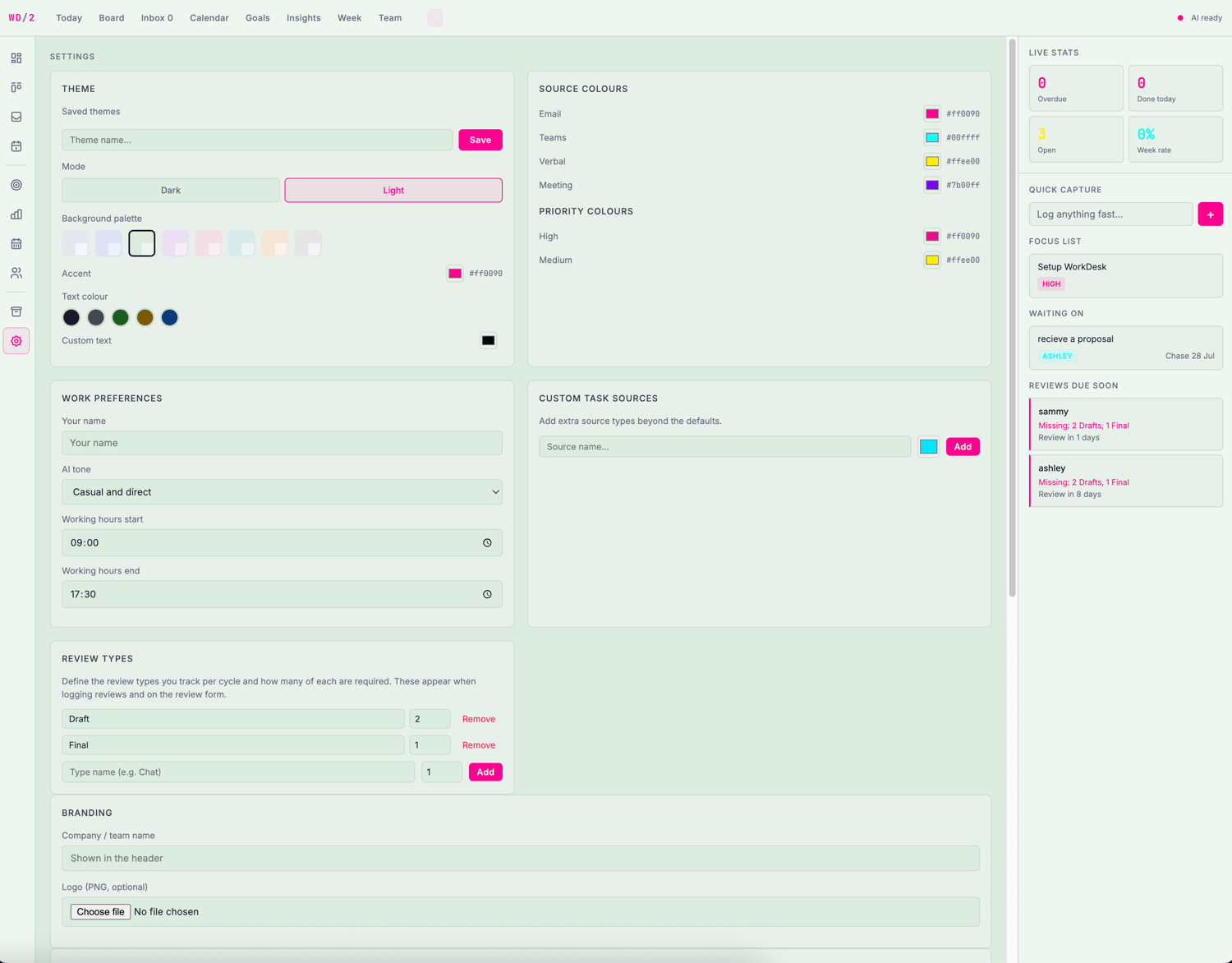Screen dimensions: 1232x963
Task: Open the sammy review card
Action: 1125,424
